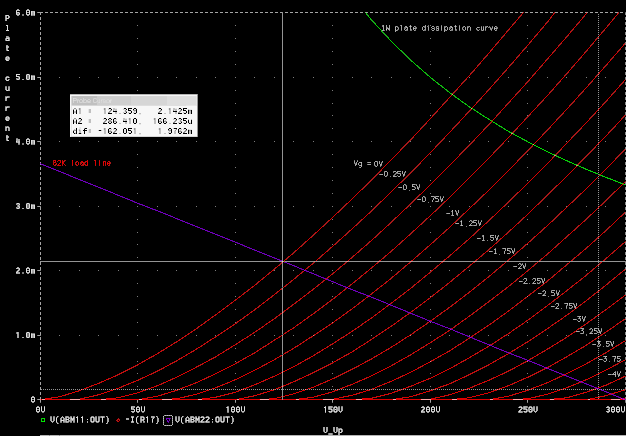The width and height of the screenshot is (626, 436).
Task: Click the red diamond legend marker for -I(R17)
Action: (x=118, y=420)
